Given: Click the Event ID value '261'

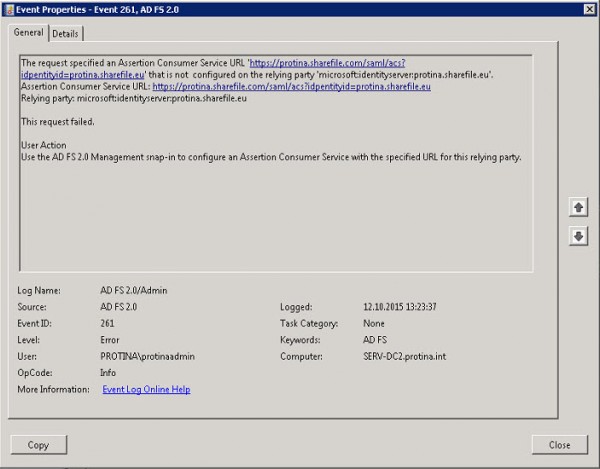Looking at the screenshot, I should tap(107, 323).
